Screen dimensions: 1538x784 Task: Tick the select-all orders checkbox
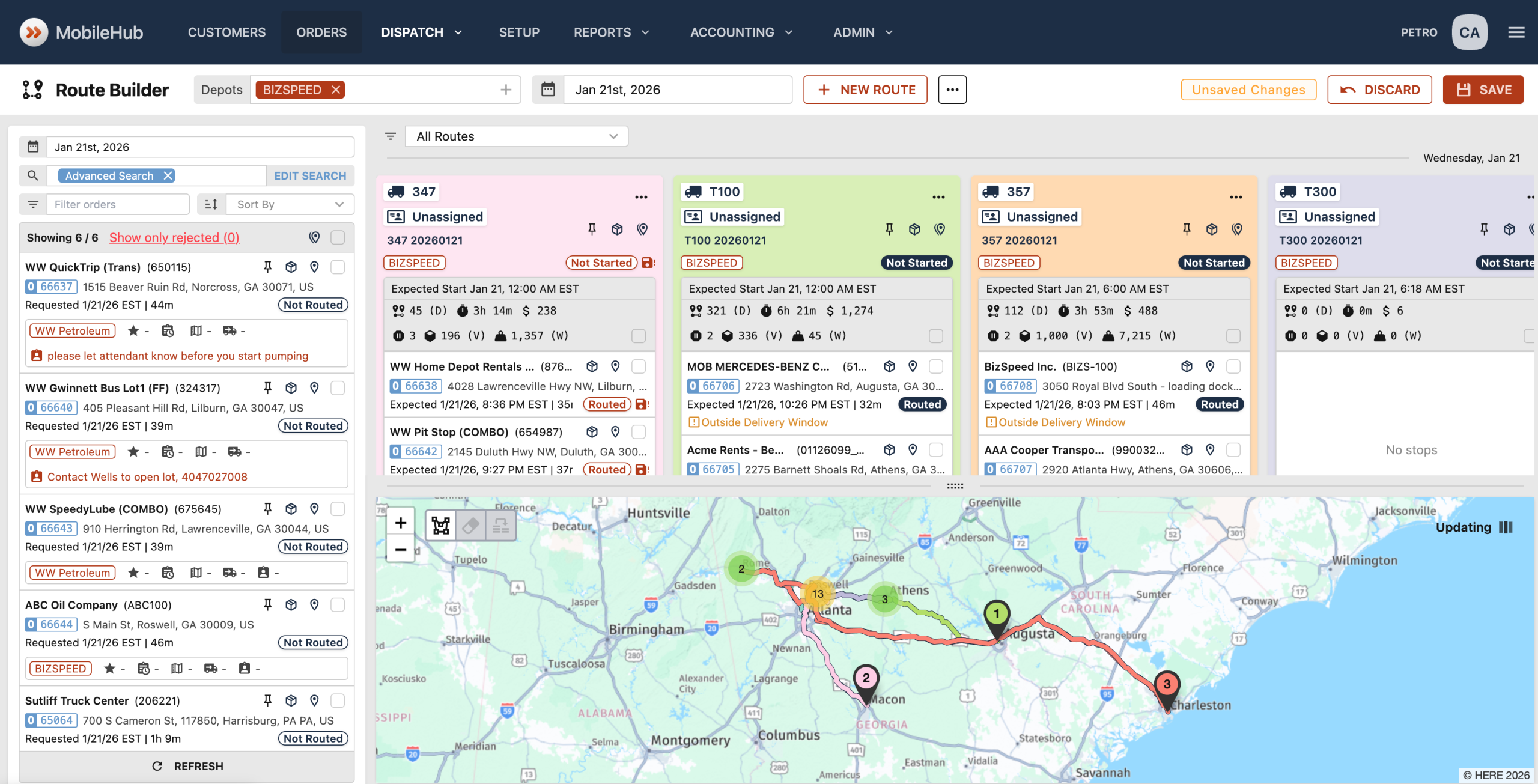tap(338, 237)
